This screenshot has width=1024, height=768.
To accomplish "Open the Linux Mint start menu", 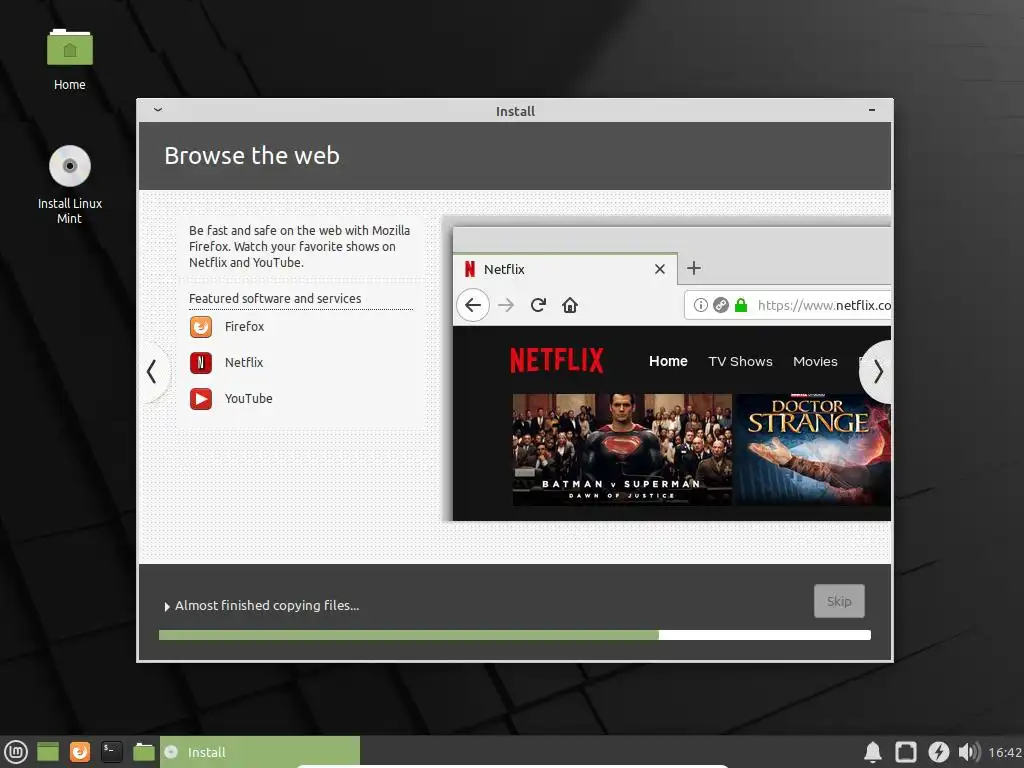I will pyautogui.click(x=16, y=752).
